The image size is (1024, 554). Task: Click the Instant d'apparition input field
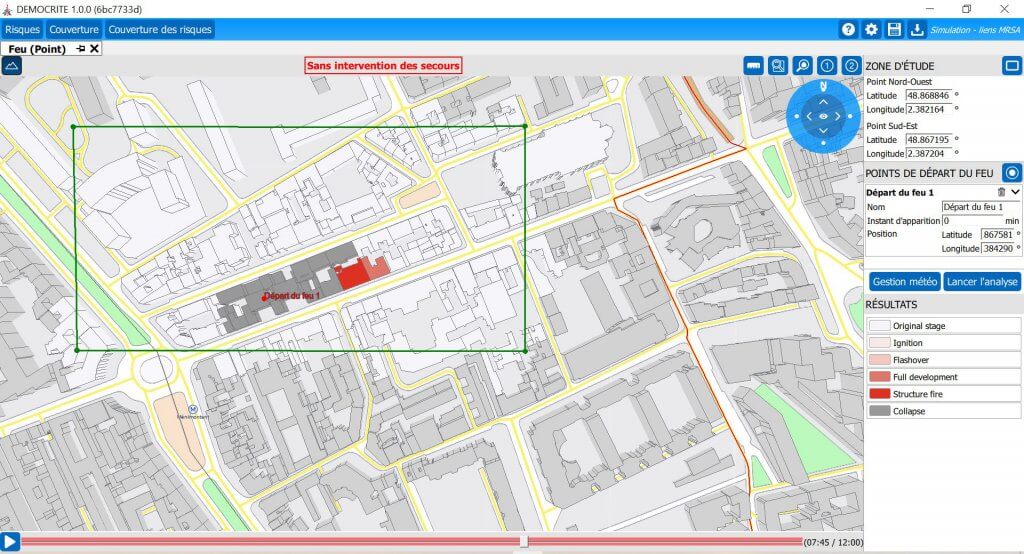[x=971, y=220]
